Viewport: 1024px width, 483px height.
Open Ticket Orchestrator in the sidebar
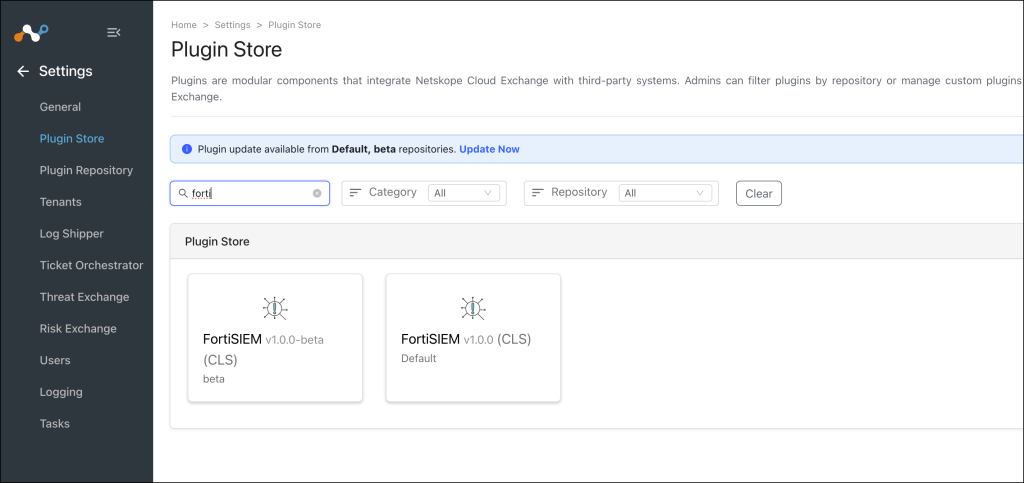pyautogui.click(x=91, y=265)
